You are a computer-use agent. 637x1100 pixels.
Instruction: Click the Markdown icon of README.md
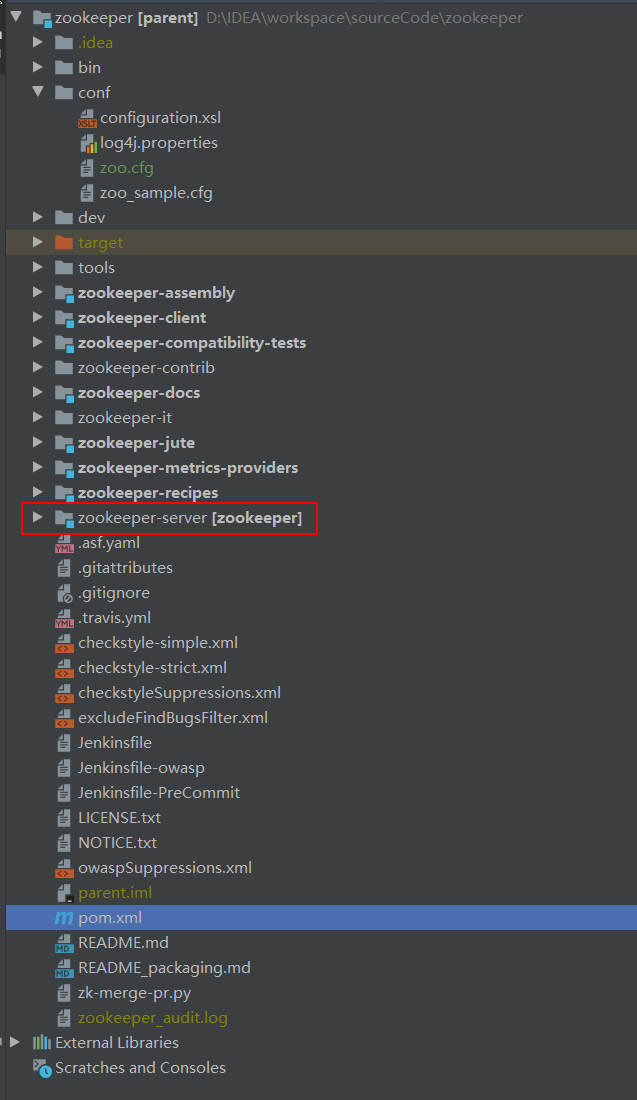tap(64, 943)
